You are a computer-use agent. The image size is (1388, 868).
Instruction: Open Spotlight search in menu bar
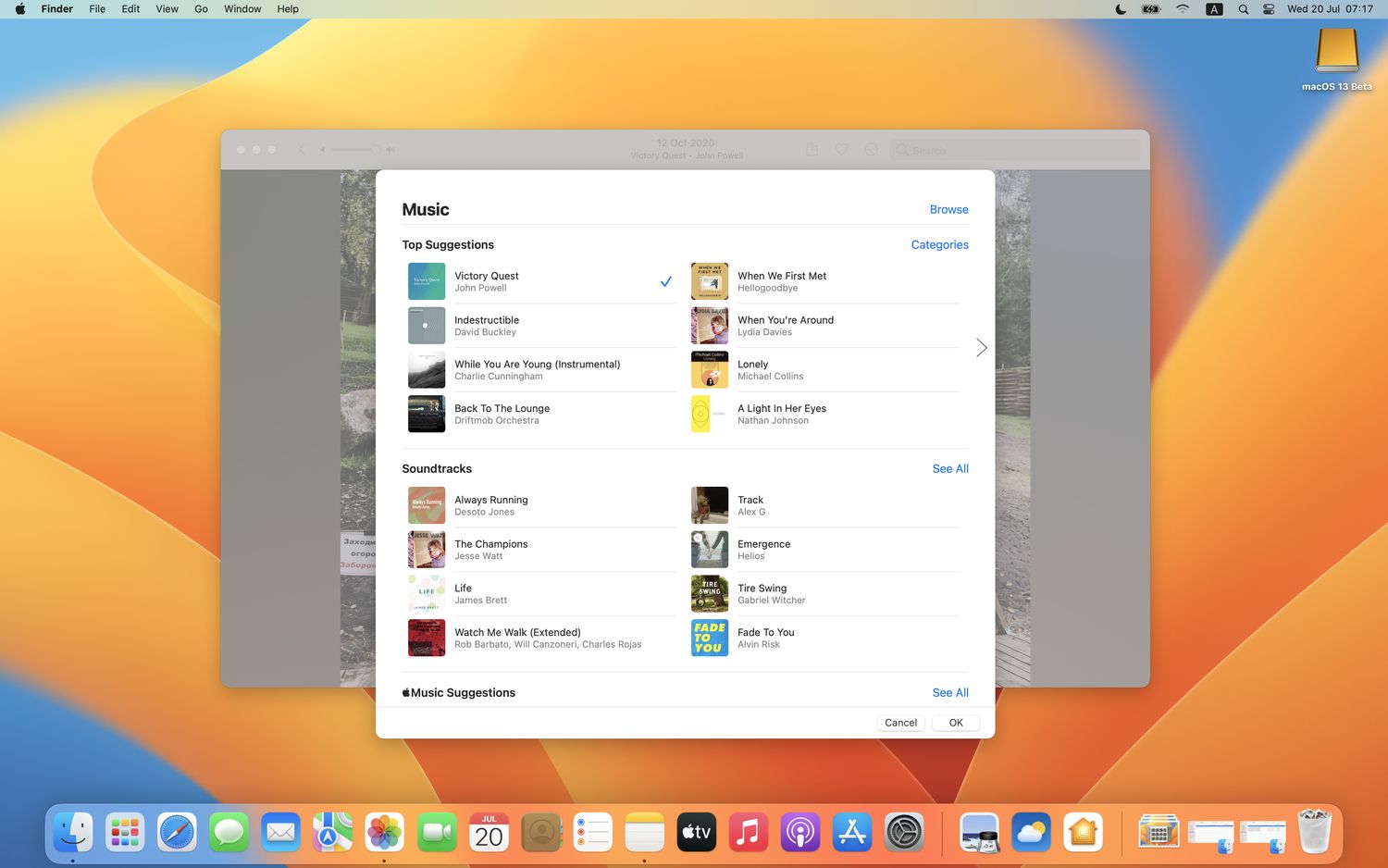pos(1244,9)
